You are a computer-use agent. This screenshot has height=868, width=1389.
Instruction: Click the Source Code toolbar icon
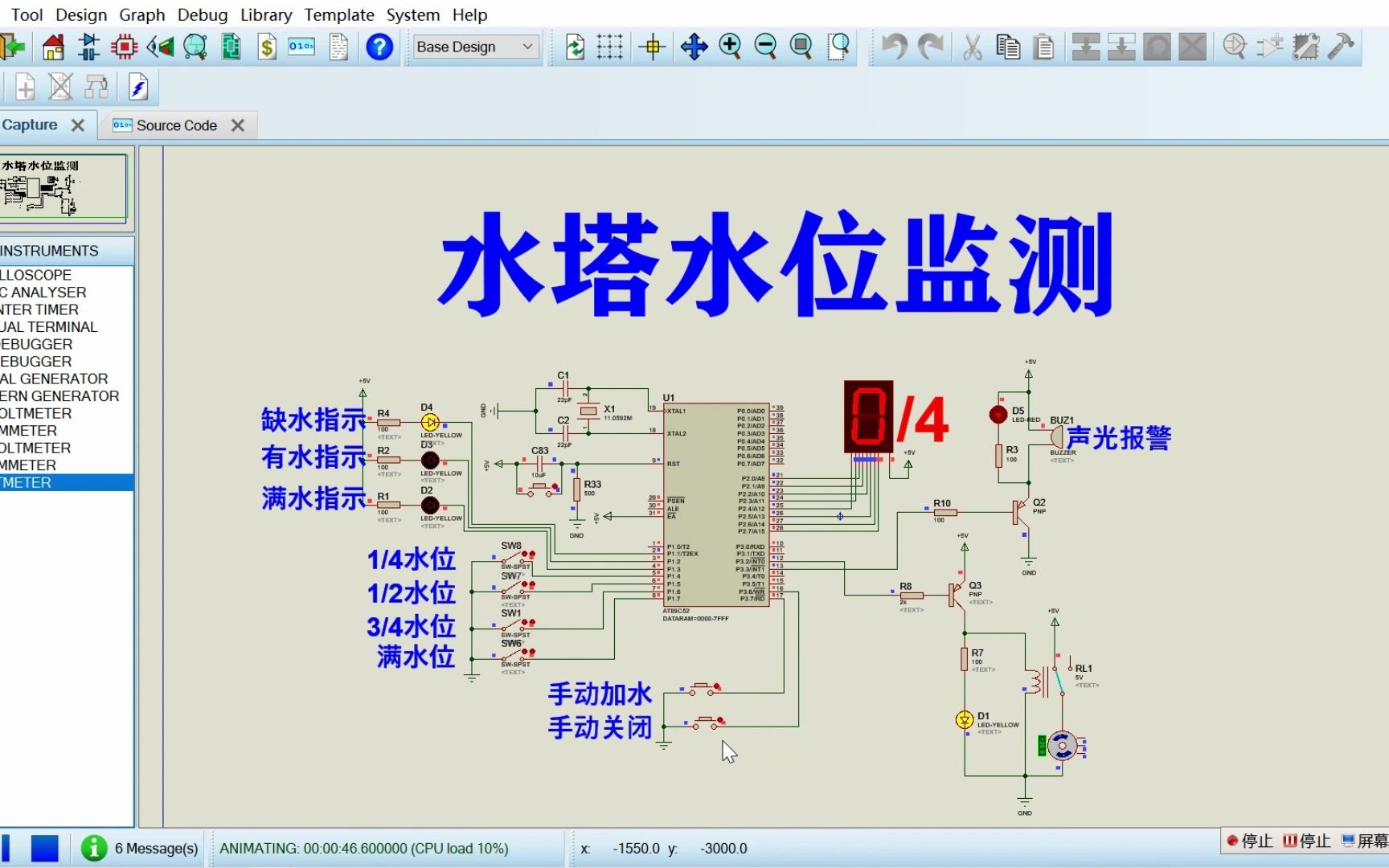pyautogui.click(x=301, y=47)
